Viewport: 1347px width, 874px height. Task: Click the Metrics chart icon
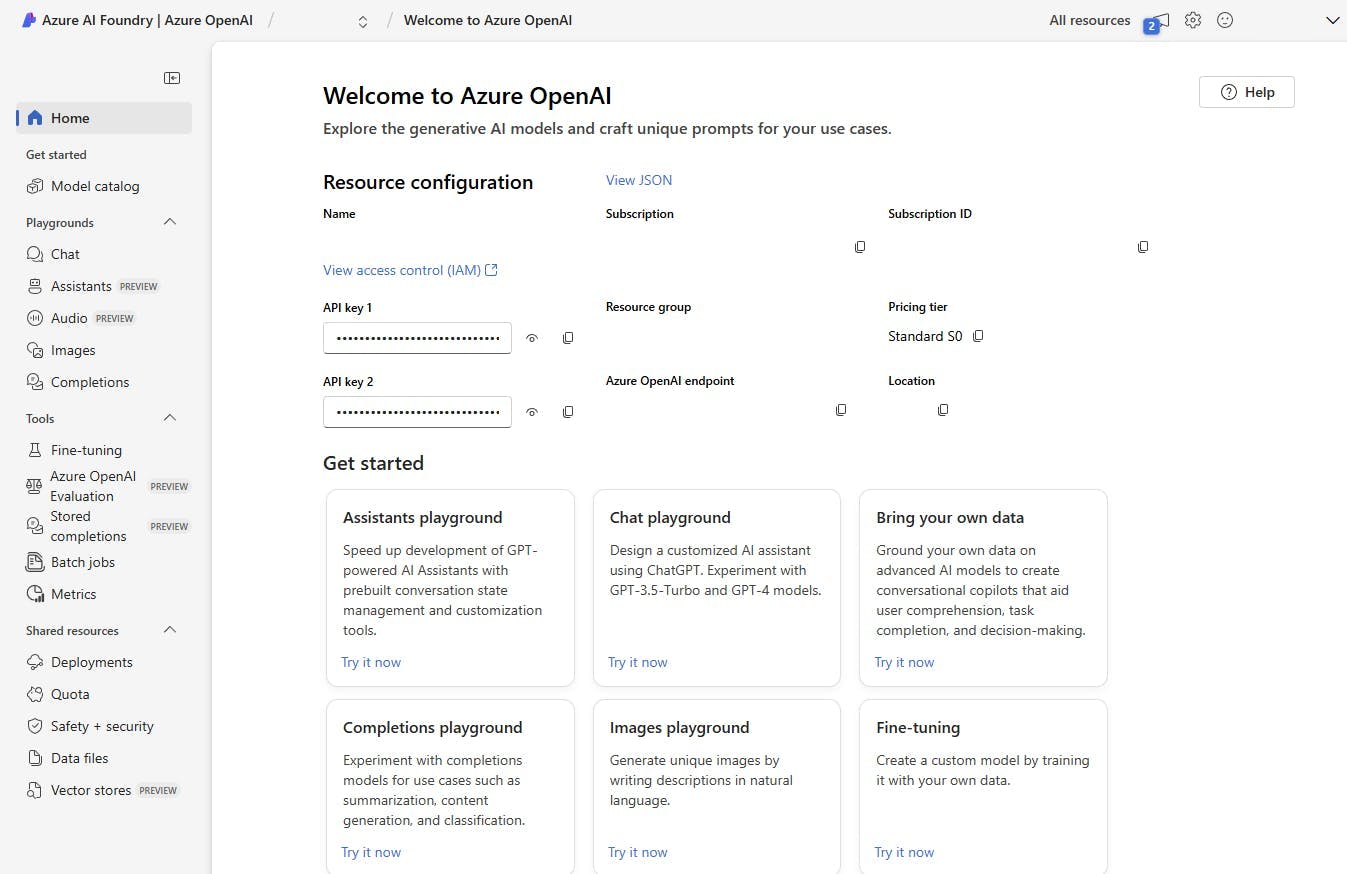(x=35, y=594)
